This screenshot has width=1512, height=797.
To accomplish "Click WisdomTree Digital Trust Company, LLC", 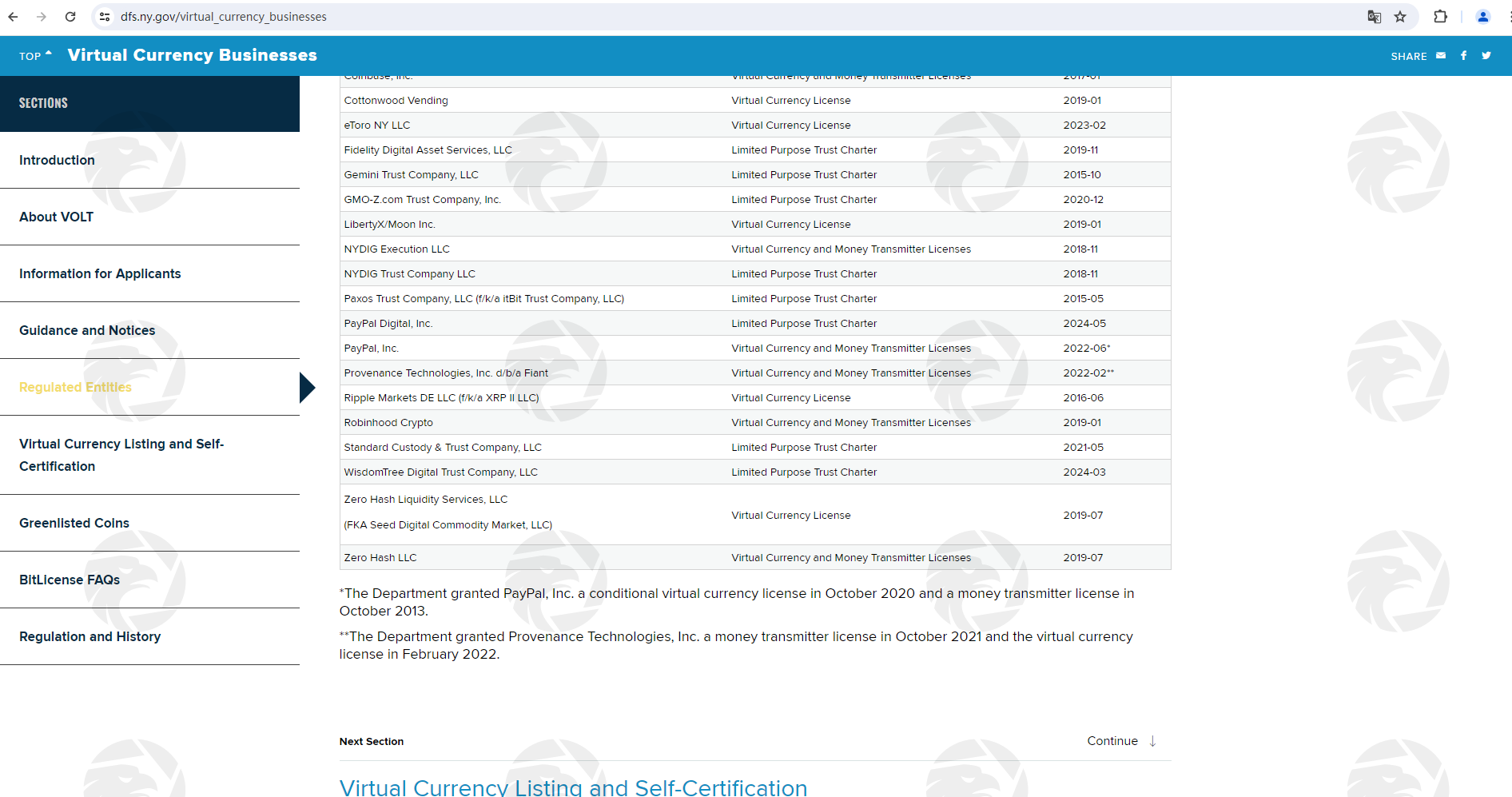I will coord(440,472).
